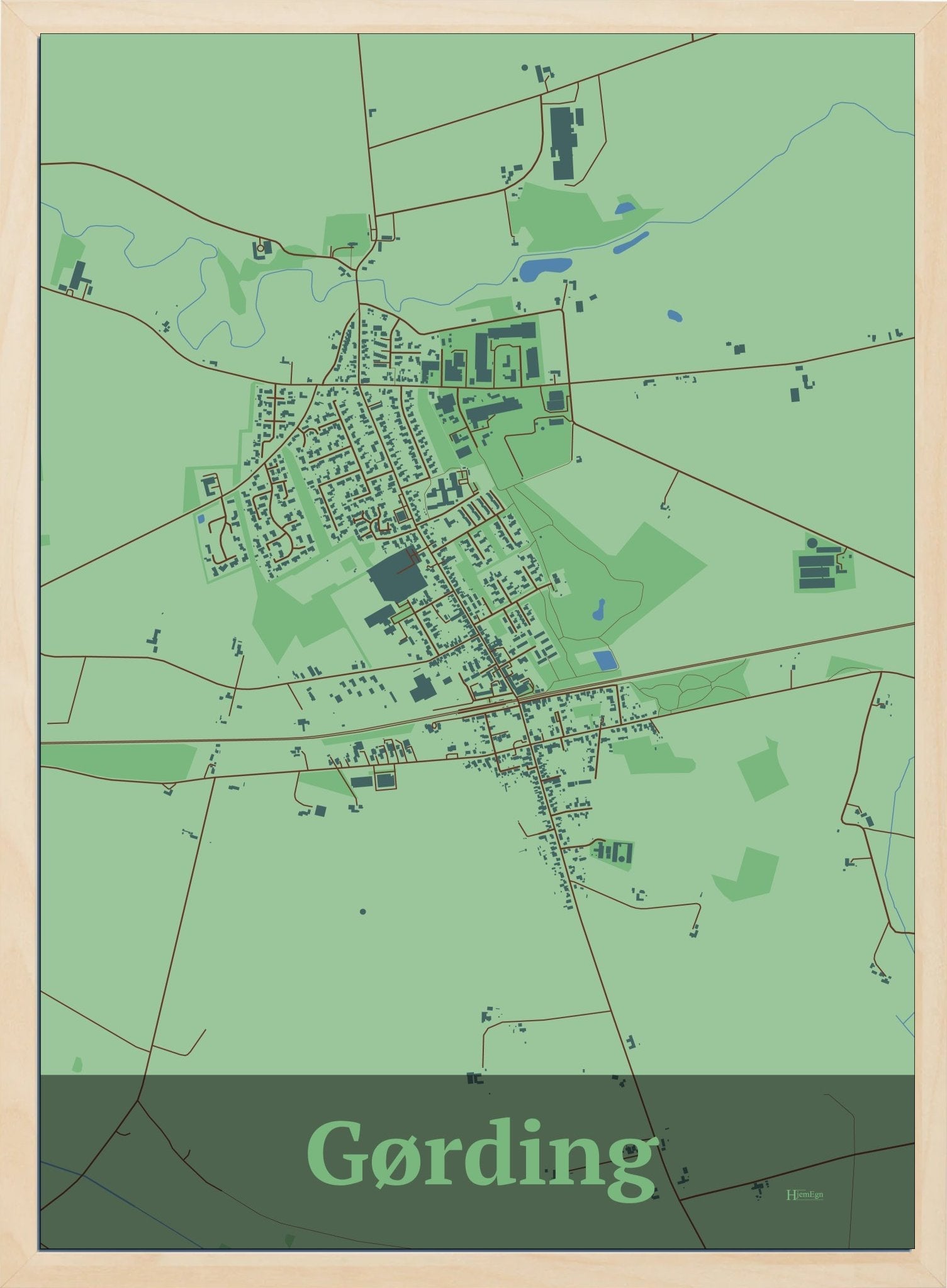Select the isolated small pond east of the lake
Screen dimensions: 947x1288
pos(675,316)
